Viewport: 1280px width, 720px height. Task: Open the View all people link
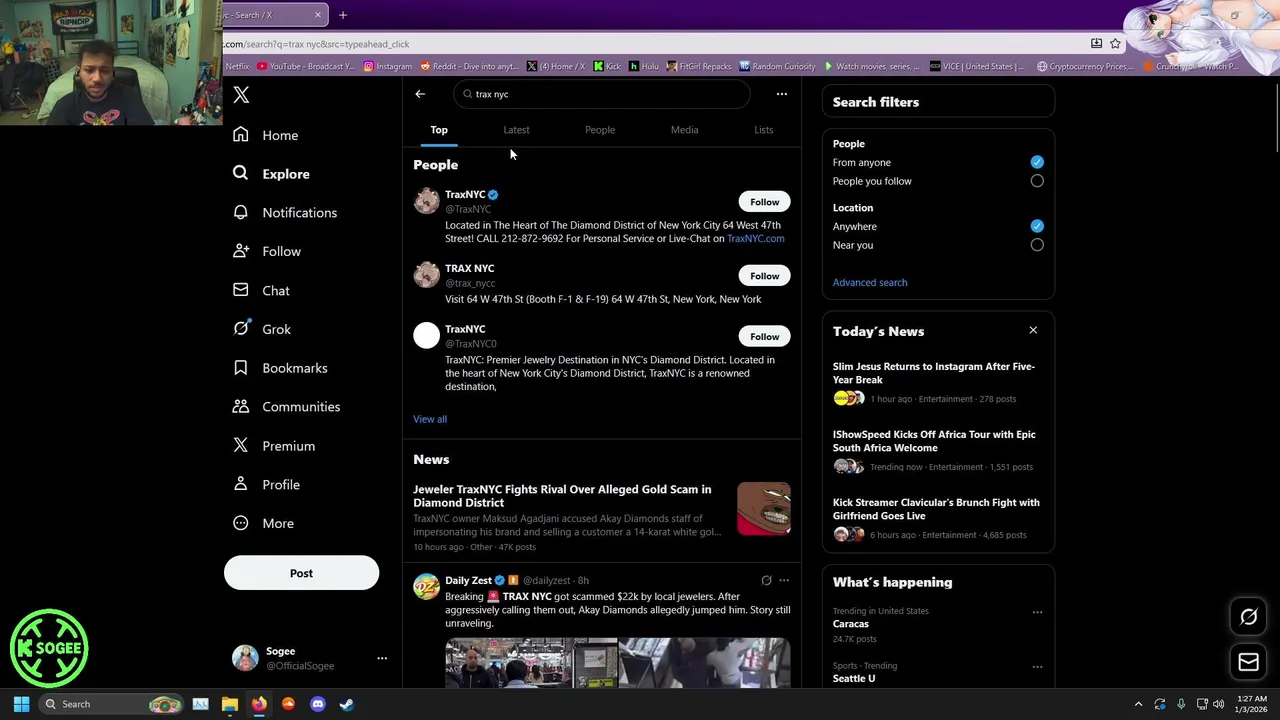(430, 419)
